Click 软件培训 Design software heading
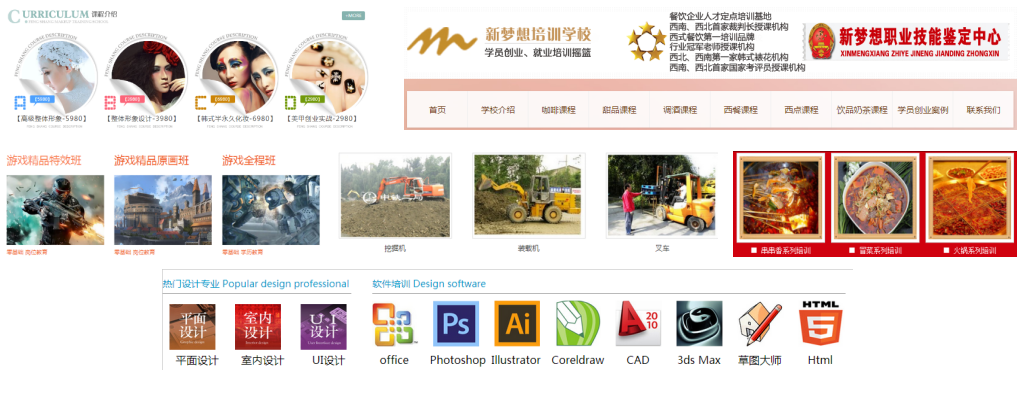Screen dimensions: 1028x393 click(x=429, y=283)
